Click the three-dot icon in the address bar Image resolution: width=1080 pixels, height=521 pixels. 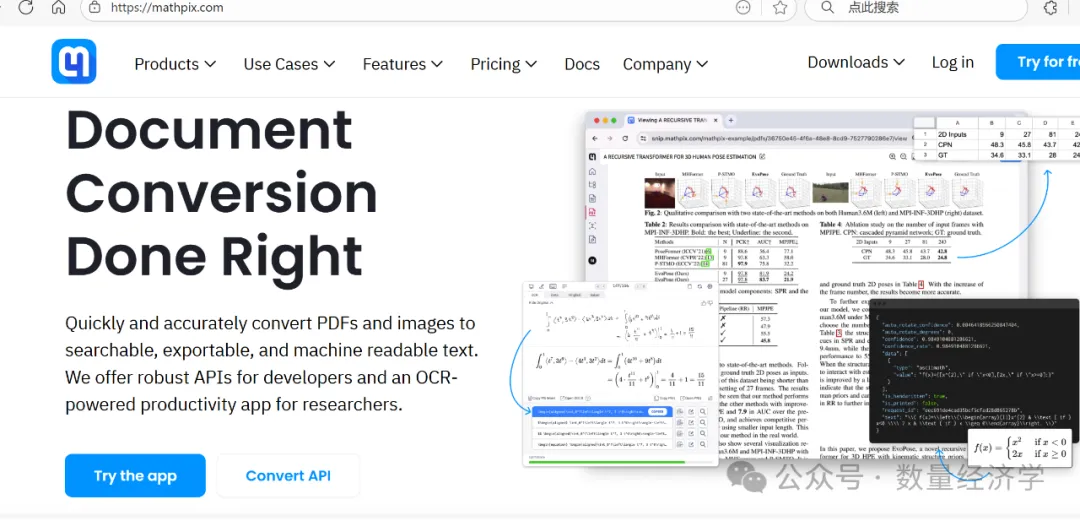click(743, 7)
